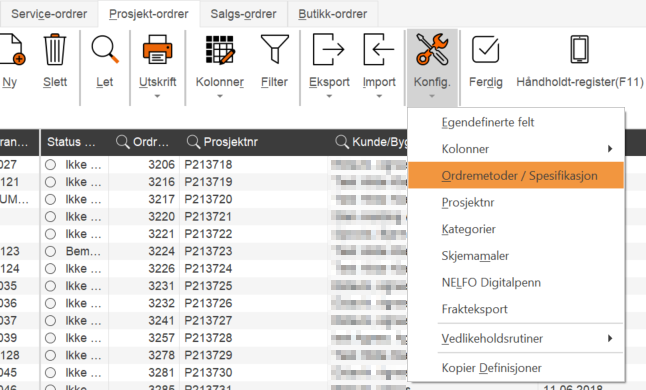Click the Slett trash can icon
This screenshot has height=390, width=646.
pyautogui.click(x=55, y=49)
